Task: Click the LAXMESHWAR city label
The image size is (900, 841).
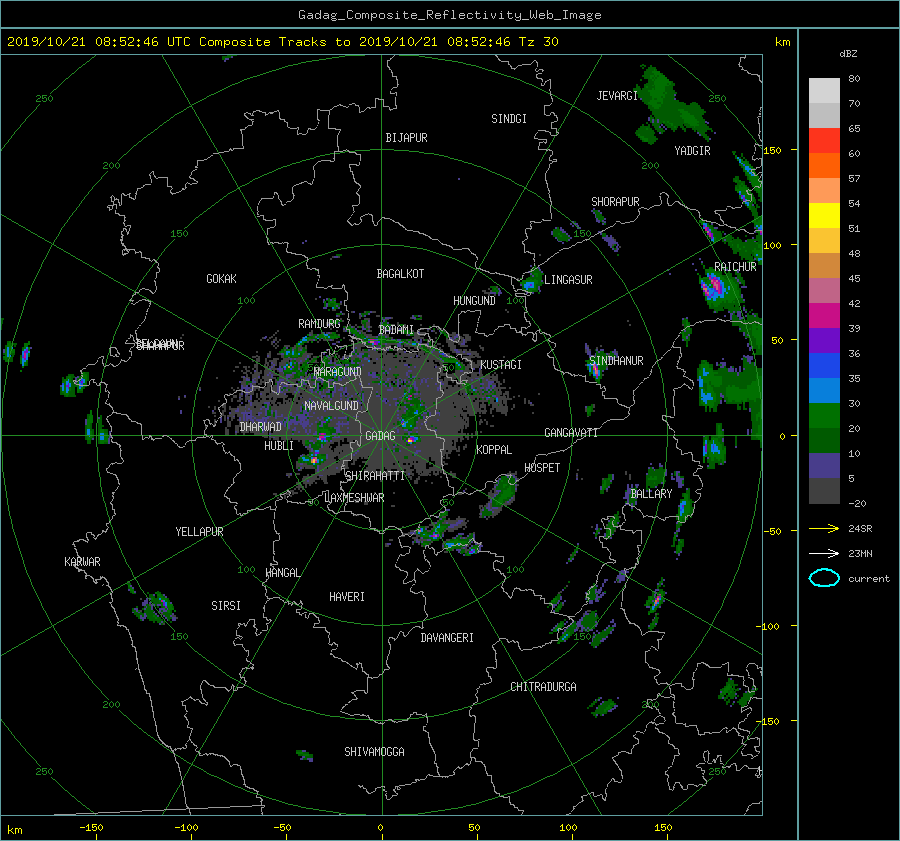Action: click(x=354, y=498)
